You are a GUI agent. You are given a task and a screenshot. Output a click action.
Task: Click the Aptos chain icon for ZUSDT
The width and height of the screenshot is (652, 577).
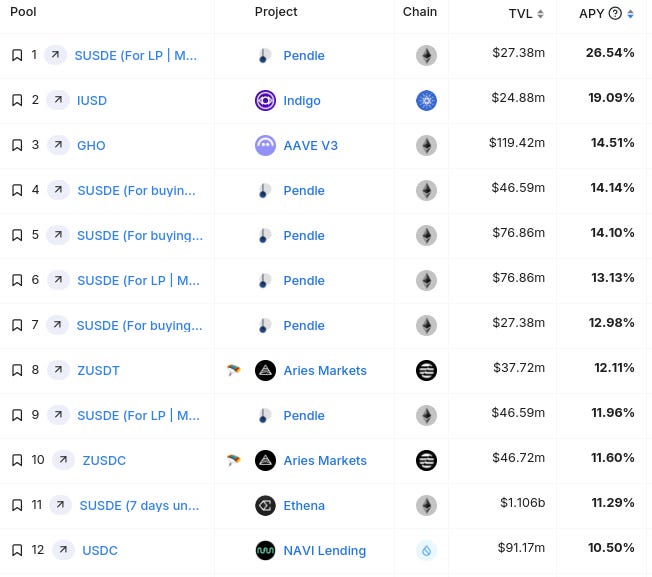coord(426,370)
